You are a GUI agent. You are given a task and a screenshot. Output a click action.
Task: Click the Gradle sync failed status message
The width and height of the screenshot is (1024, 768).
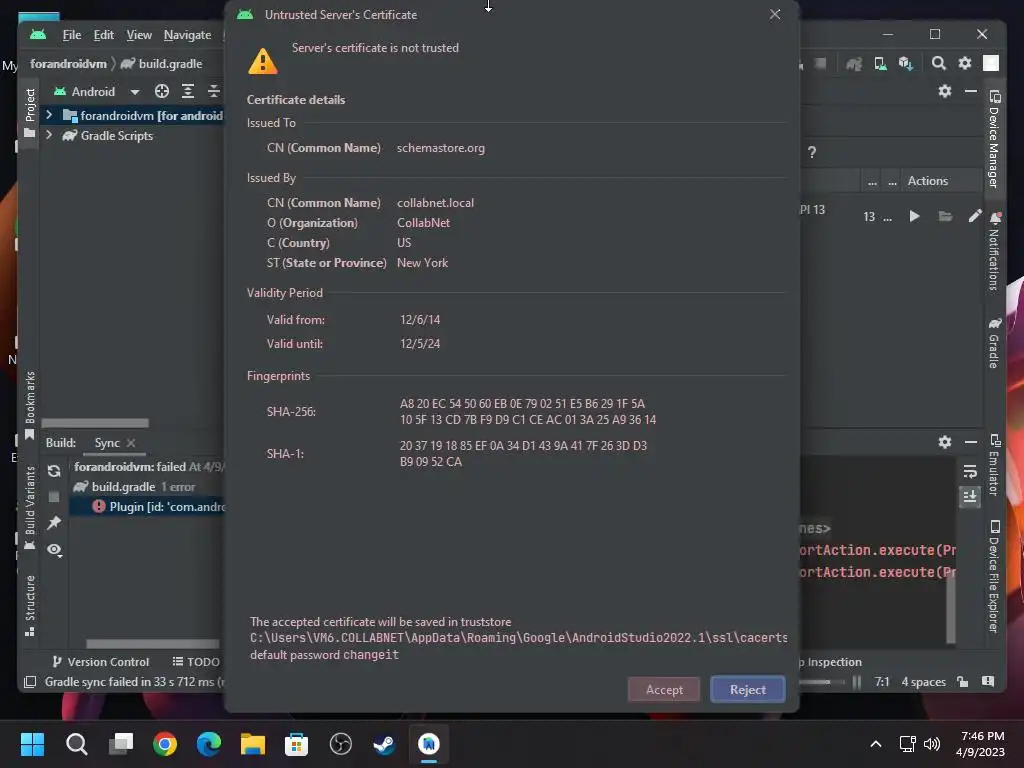134,682
